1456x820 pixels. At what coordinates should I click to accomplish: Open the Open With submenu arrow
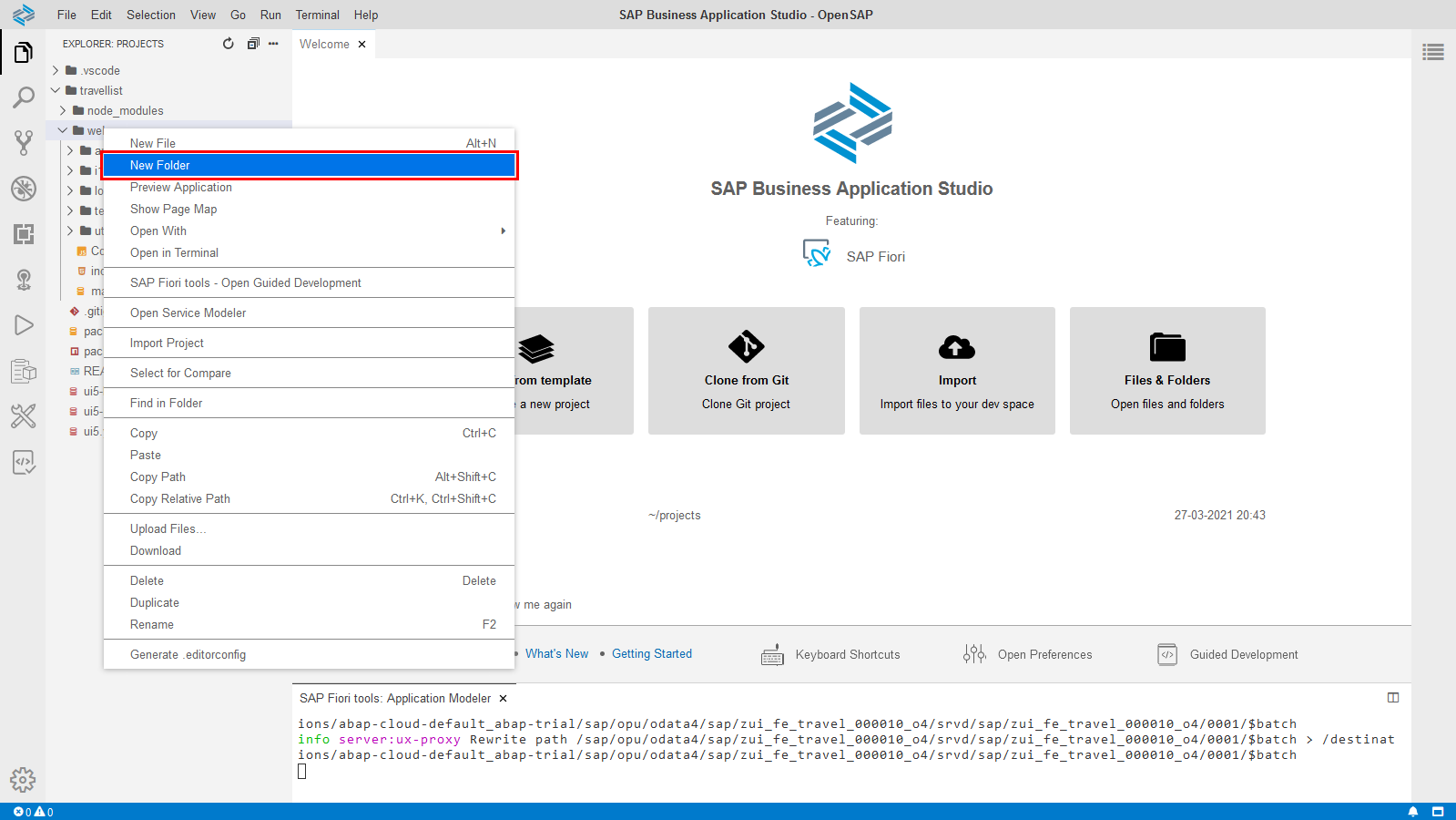pos(503,231)
